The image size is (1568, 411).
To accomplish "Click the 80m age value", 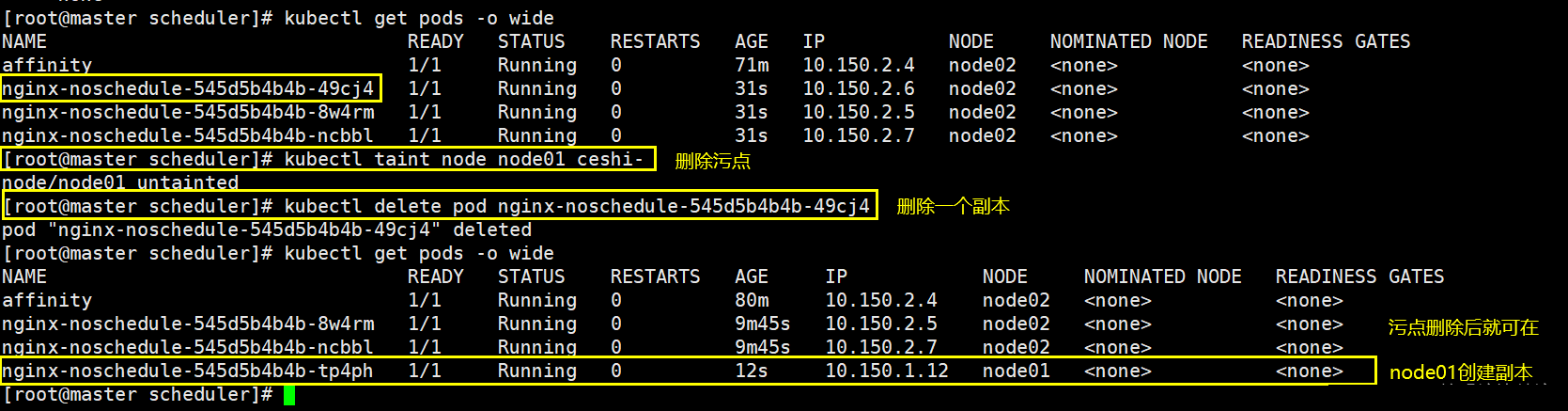I will tap(752, 301).
